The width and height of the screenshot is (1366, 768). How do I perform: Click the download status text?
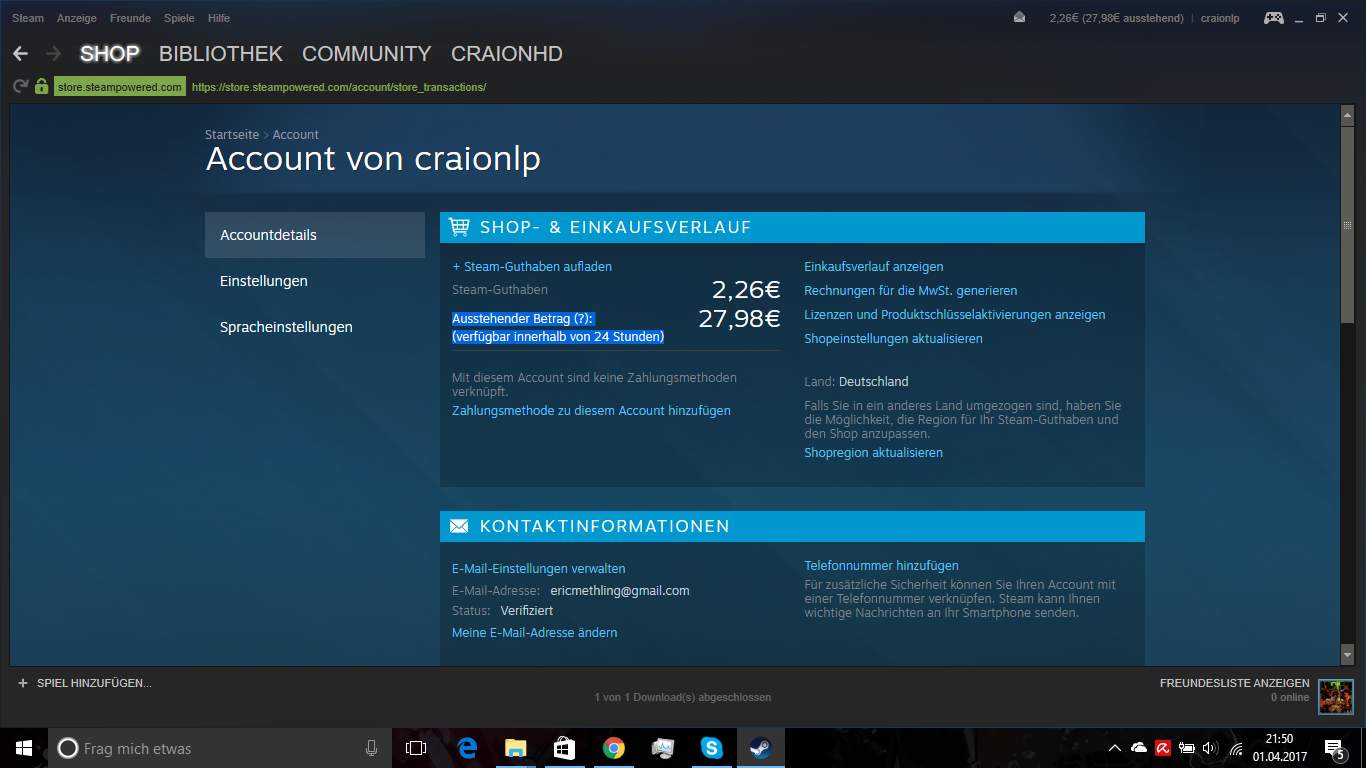tap(683, 697)
